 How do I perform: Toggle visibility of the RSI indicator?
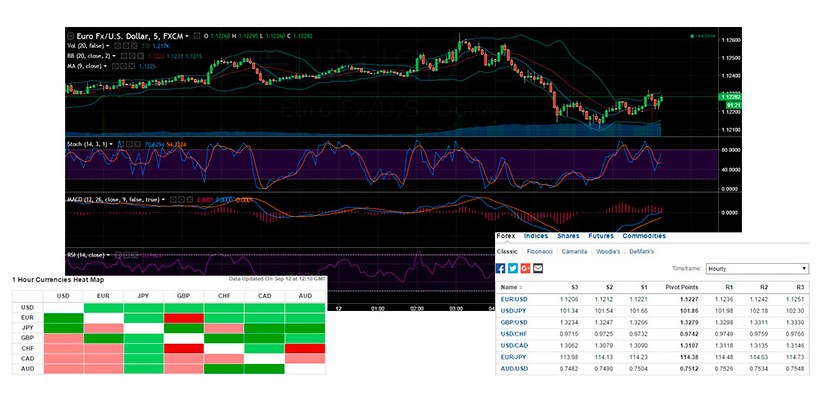tap(118, 255)
